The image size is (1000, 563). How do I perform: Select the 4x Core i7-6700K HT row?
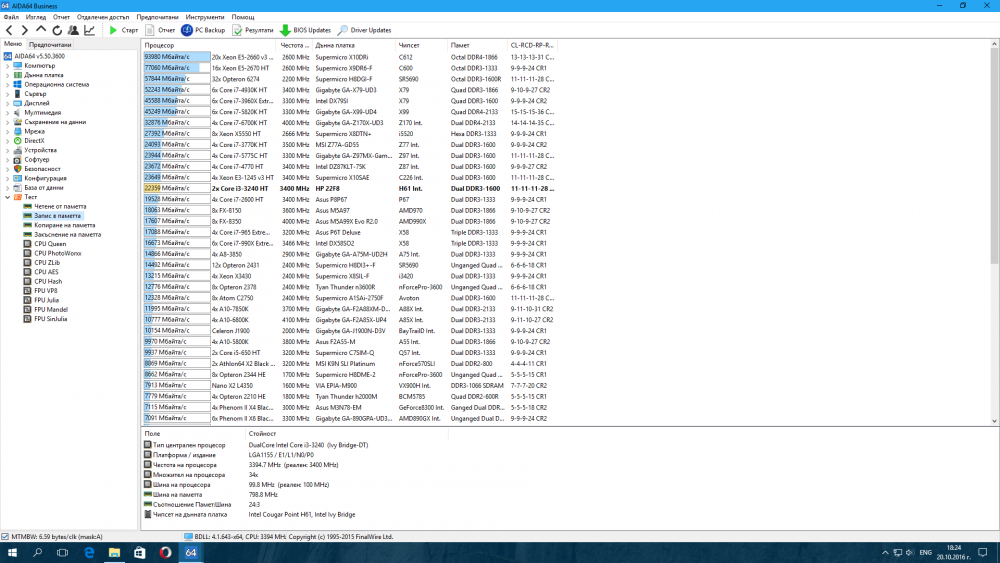pyautogui.click(x=349, y=123)
